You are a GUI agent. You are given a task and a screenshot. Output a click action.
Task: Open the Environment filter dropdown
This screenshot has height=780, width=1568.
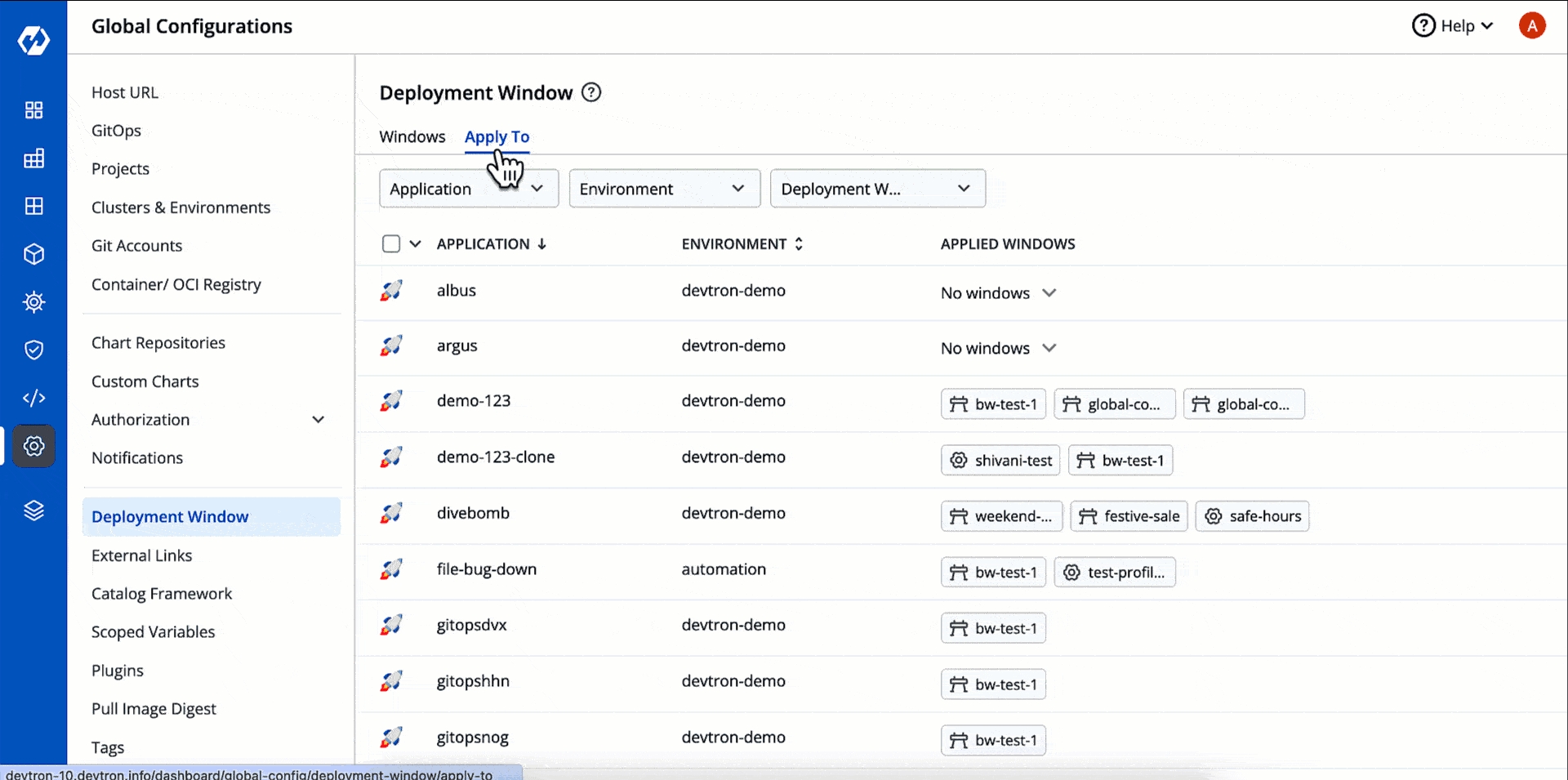pos(664,189)
